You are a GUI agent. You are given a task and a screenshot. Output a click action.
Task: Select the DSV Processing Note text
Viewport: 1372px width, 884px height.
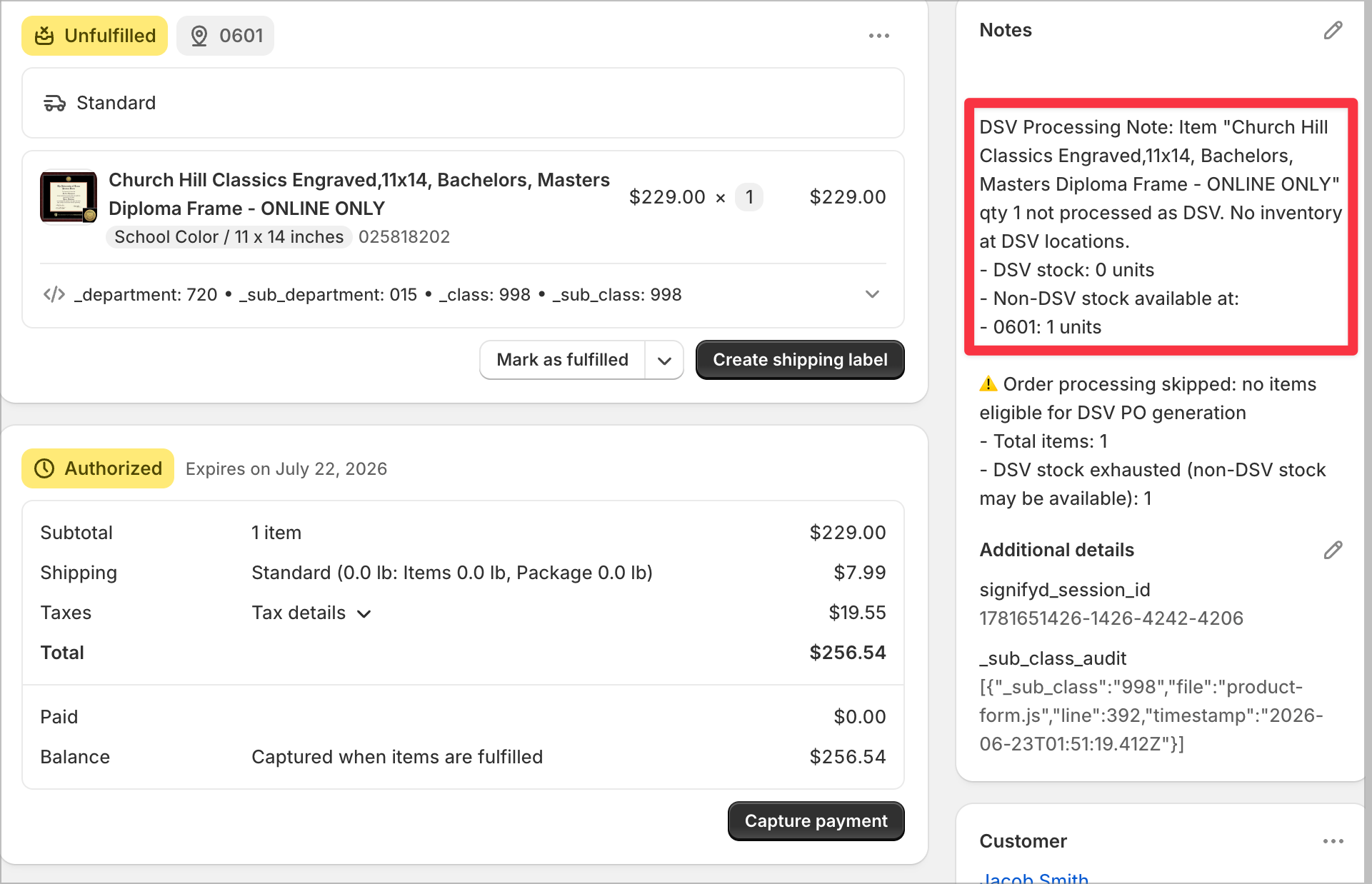click(x=1161, y=227)
